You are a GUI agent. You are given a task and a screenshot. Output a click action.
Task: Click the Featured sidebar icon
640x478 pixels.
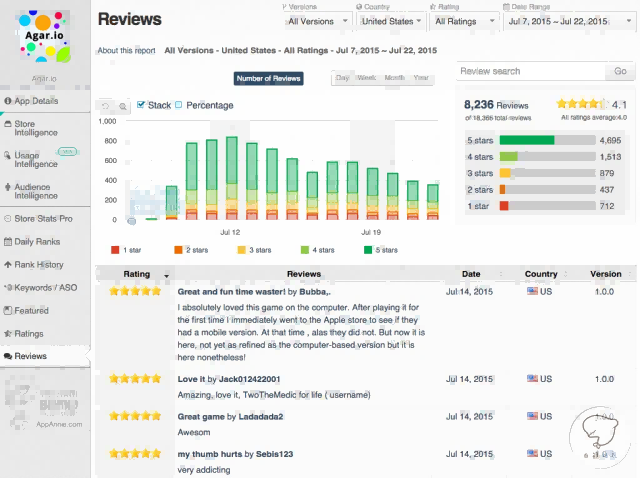[x=7, y=310]
